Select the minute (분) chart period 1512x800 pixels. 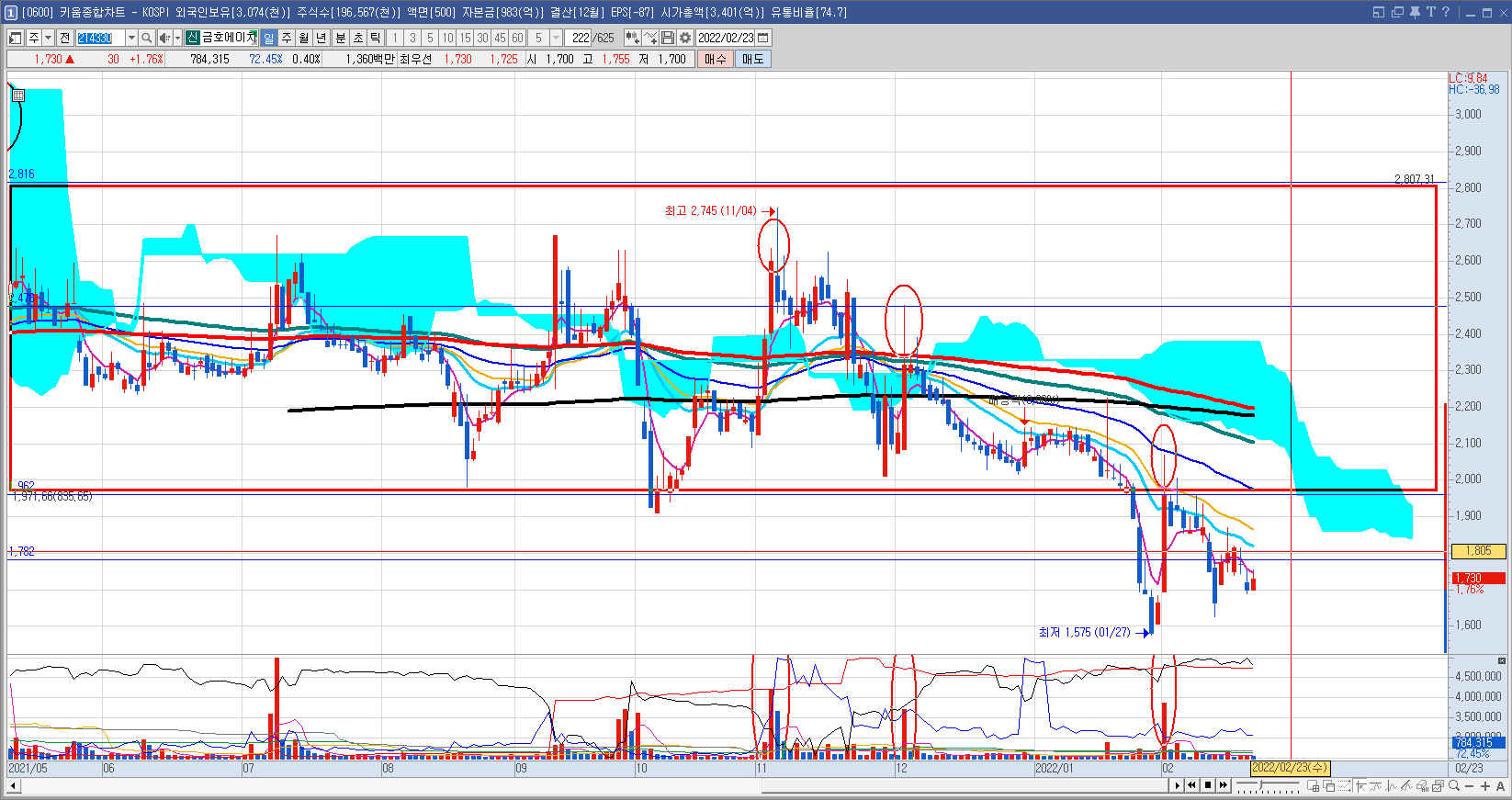point(340,38)
